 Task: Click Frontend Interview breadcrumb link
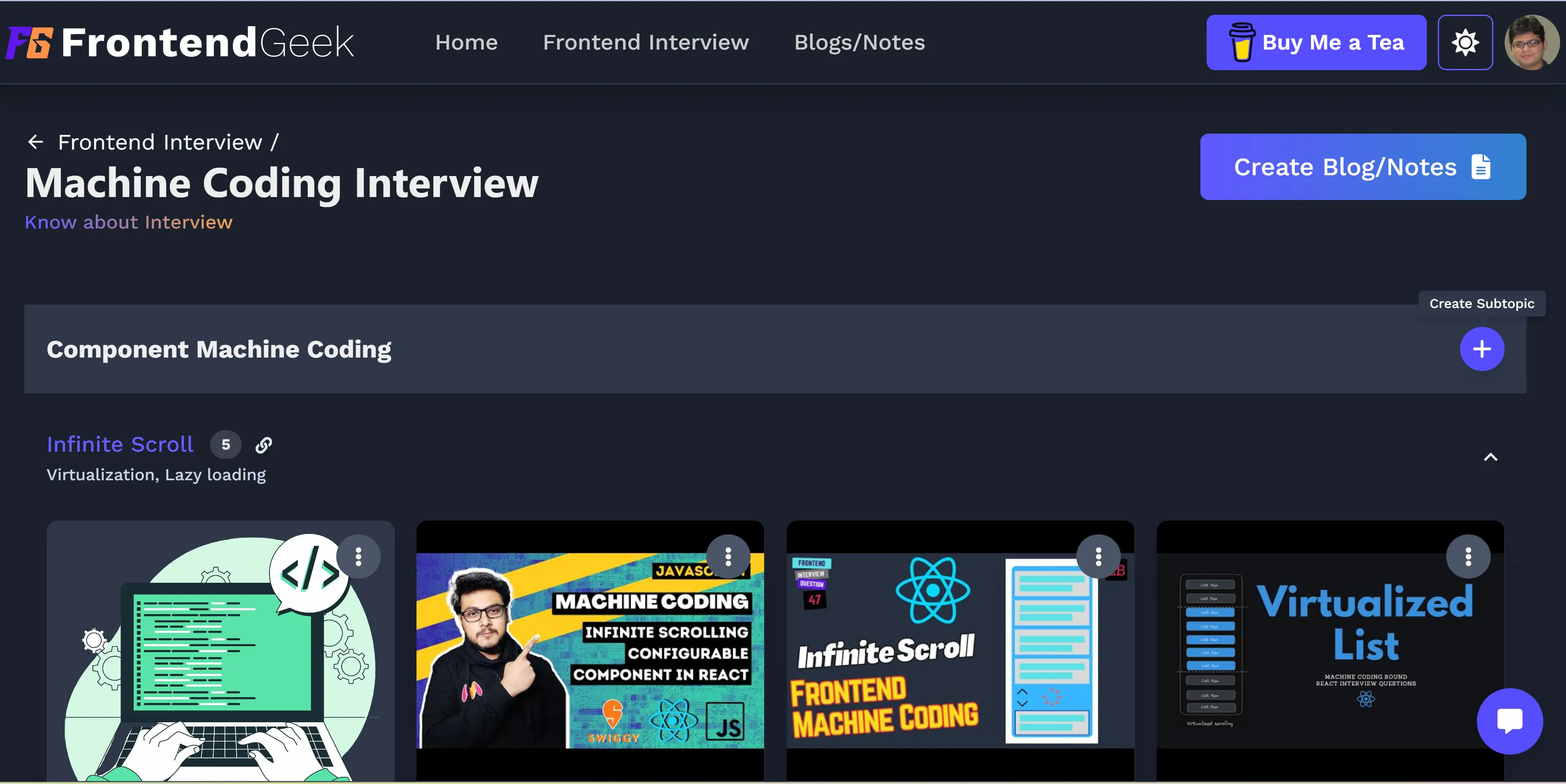pos(160,142)
